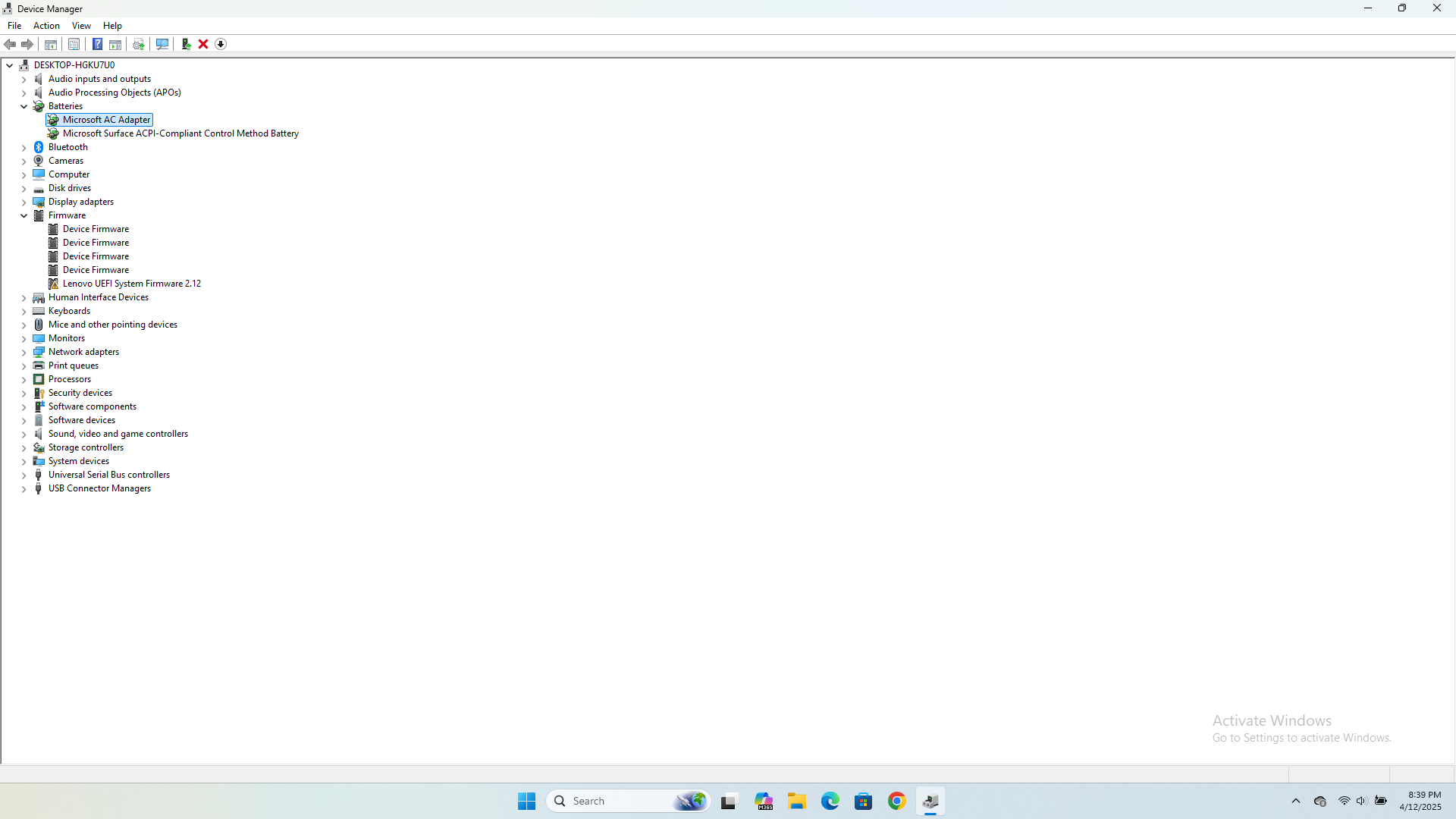Image resolution: width=1456 pixels, height=819 pixels.
Task: Select the USB Connector Managers label
Action: (x=99, y=488)
